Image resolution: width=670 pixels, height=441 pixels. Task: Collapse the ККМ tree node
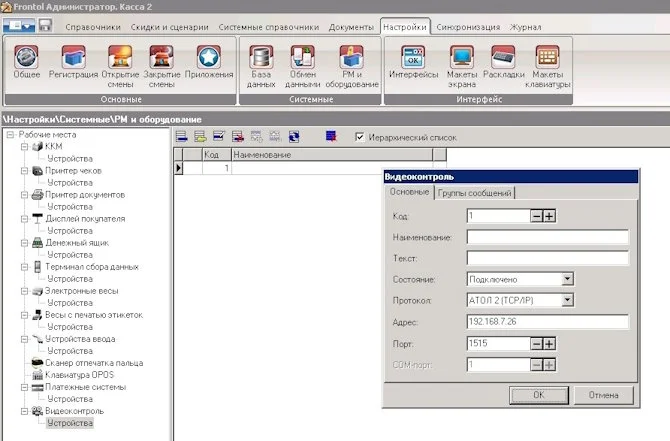25,147
